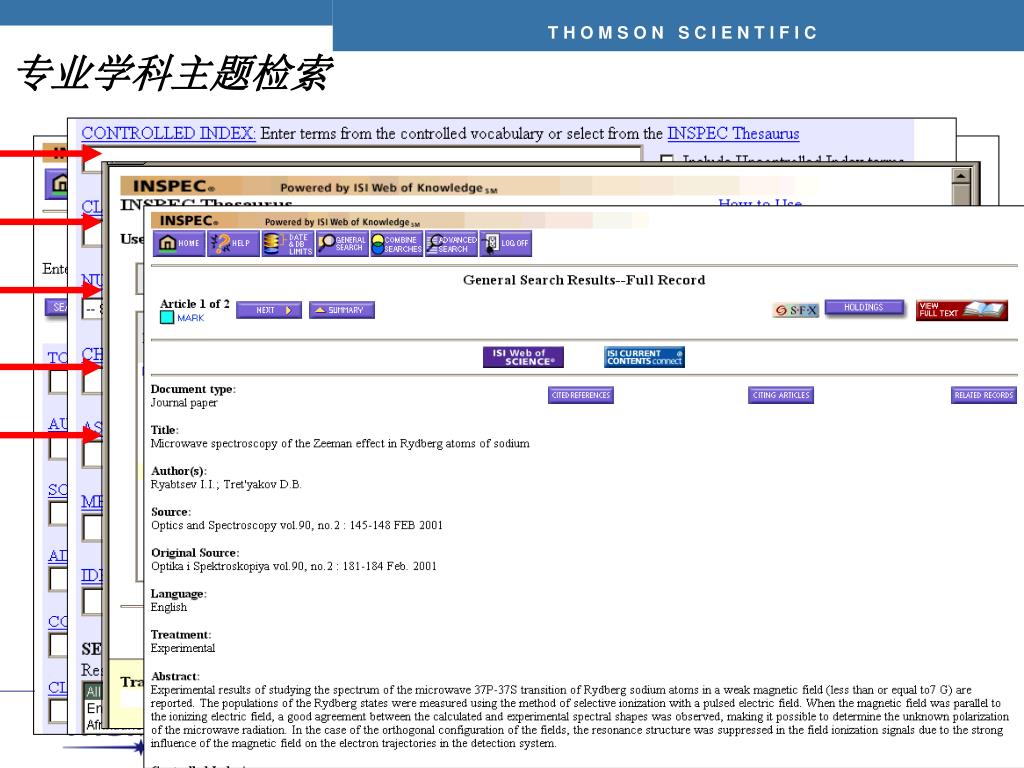View CITED REFERENCES
The height and width of the screenshot is (768, 1024).
click(581, 395)
